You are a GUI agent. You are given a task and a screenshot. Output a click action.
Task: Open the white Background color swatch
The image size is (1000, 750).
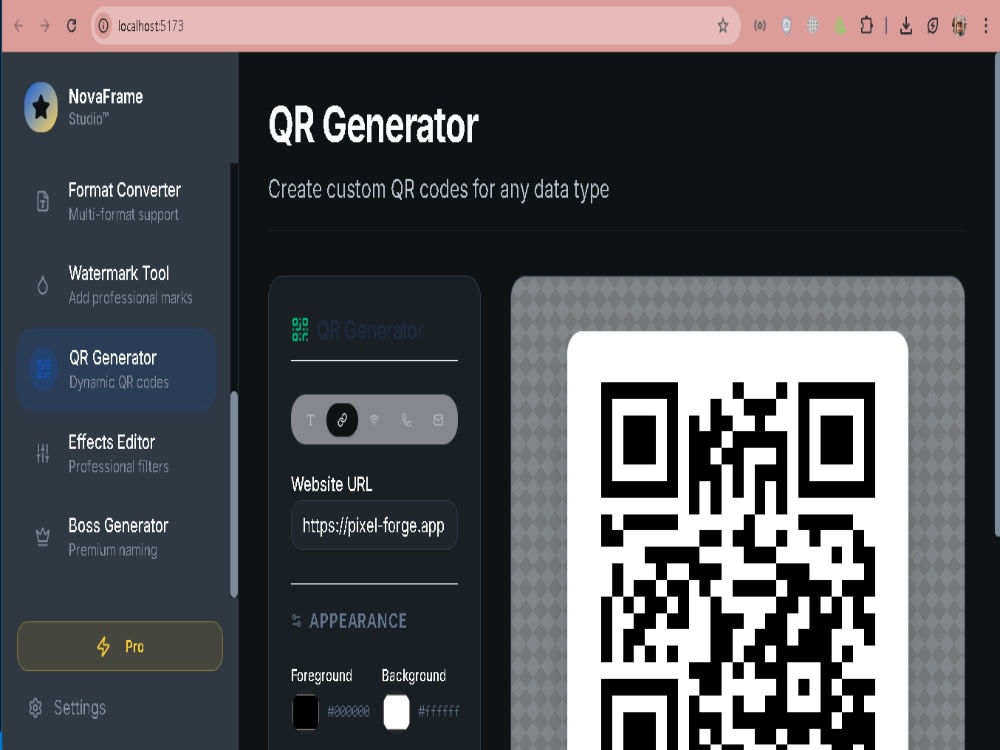coord(396,711)
